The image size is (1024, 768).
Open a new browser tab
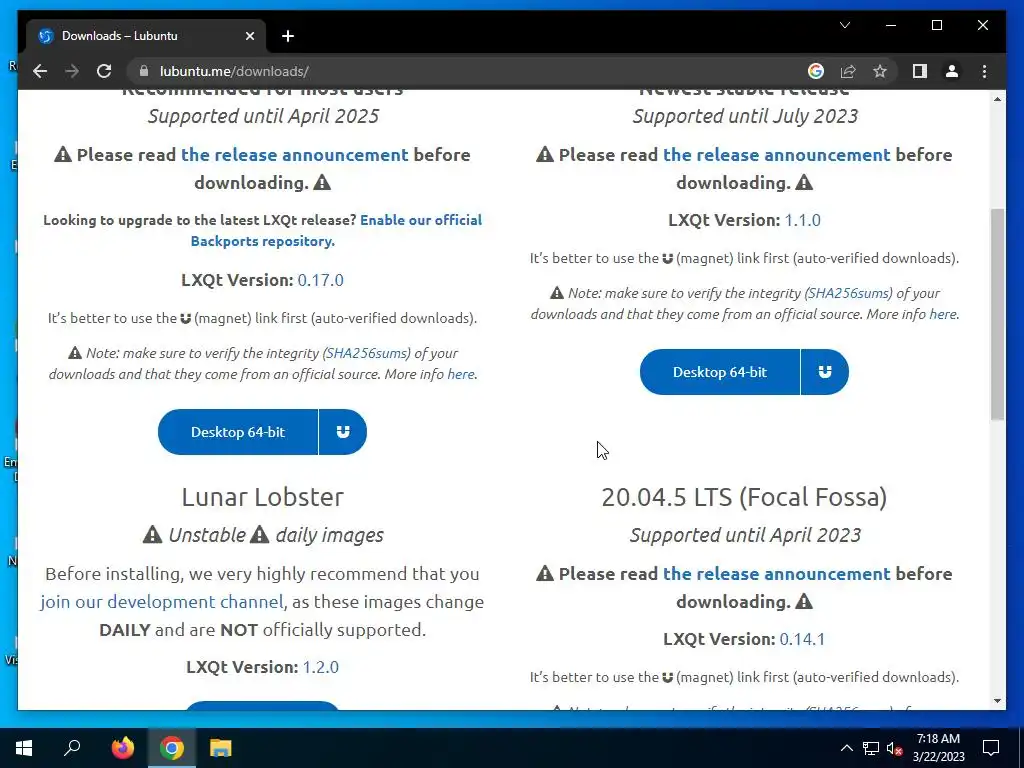click(x=288, y=36)
